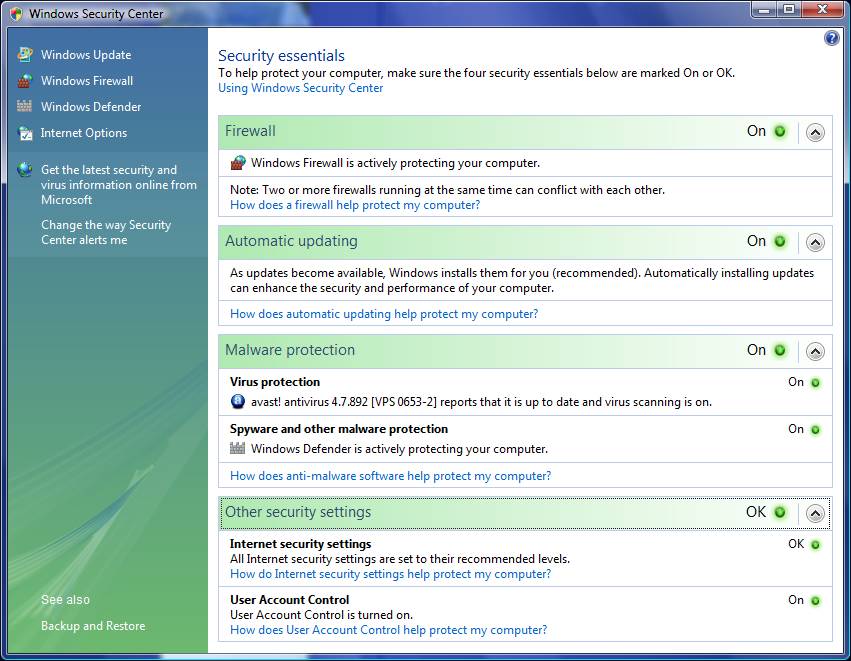Click green status dot for User Account Control
The height and width of the screenshot is (661, 851).
pyautogui.click(x=815, y=601)
